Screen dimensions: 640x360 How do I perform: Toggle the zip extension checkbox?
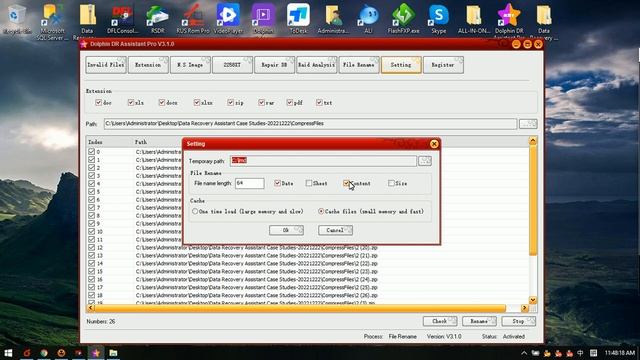(231, 102)
